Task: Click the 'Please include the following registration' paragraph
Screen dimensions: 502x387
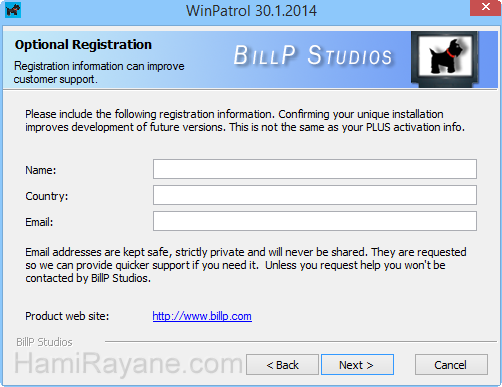Action: 245,120
